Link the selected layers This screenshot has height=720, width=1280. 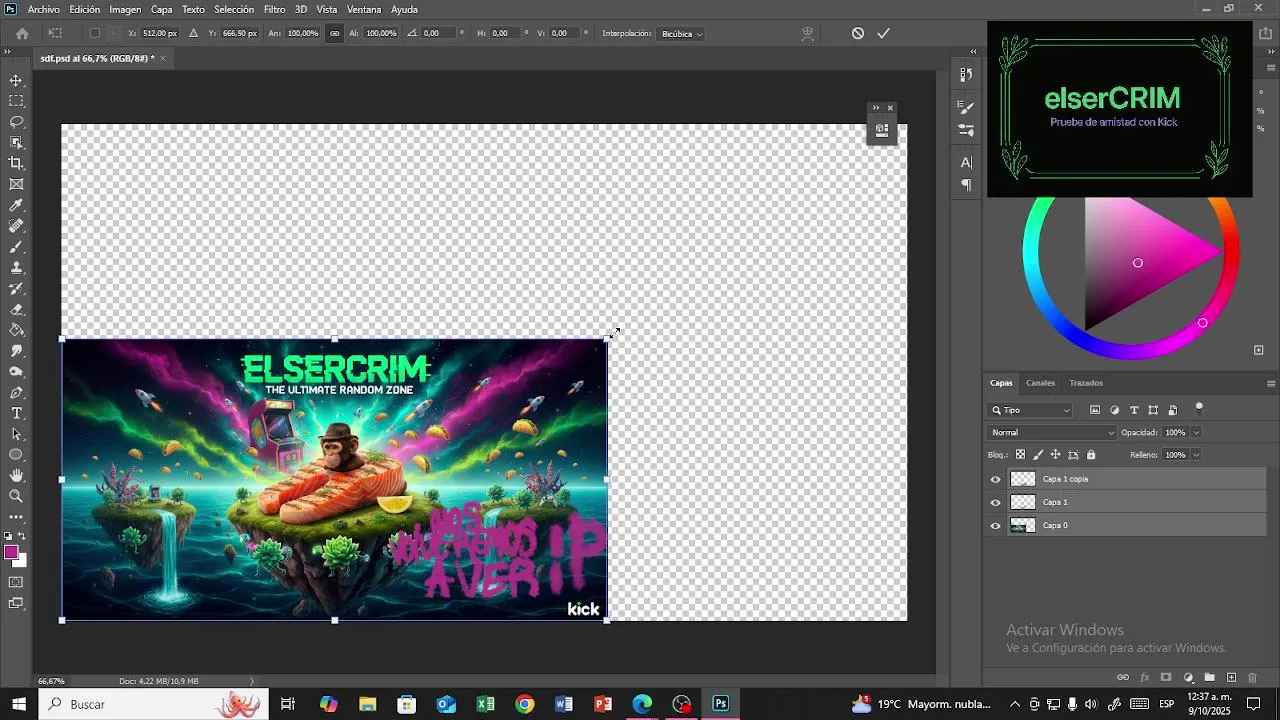pyautogui.click(x=1123, y=678)
